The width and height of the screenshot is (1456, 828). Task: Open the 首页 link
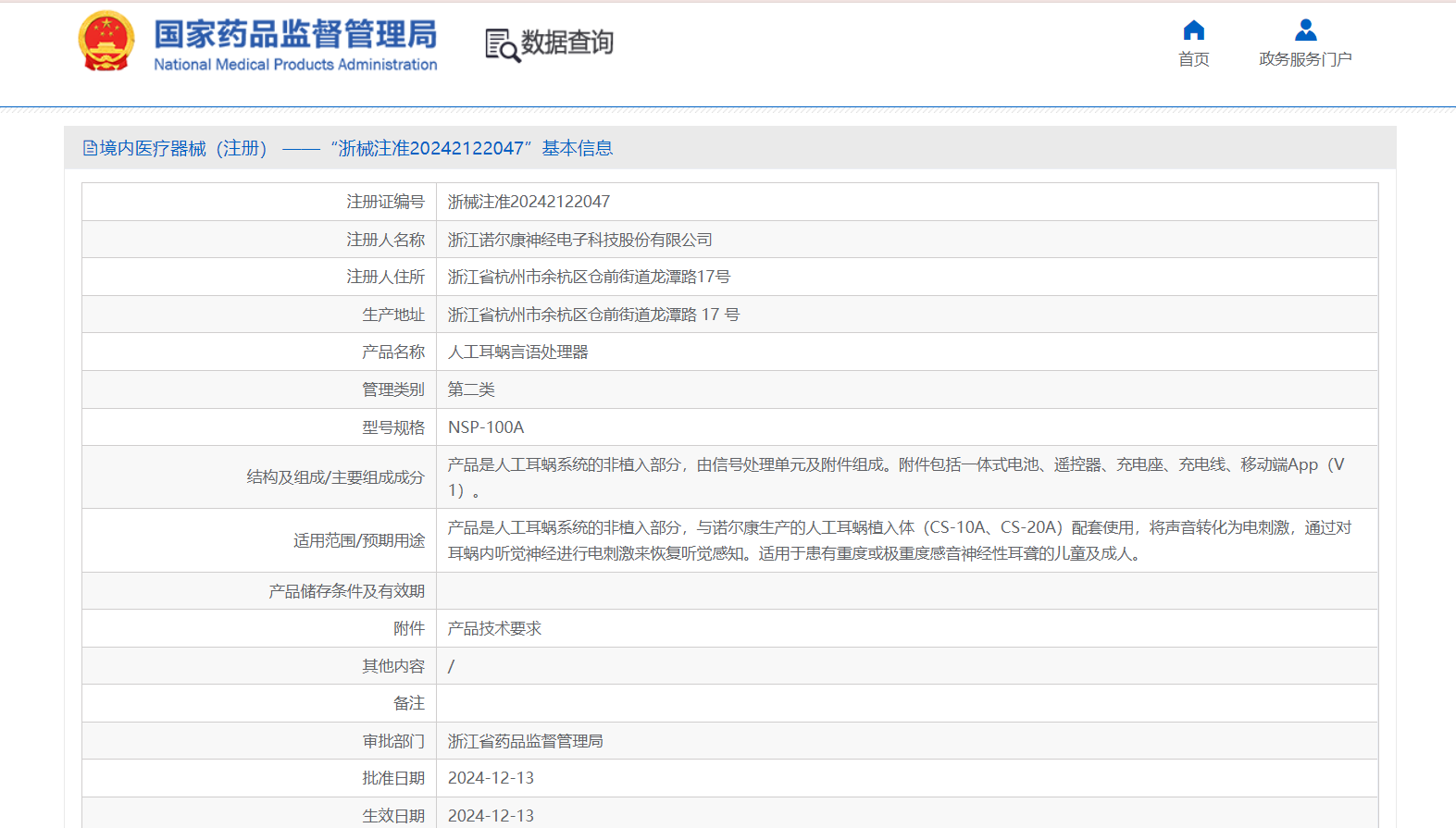coord(1194,59)
